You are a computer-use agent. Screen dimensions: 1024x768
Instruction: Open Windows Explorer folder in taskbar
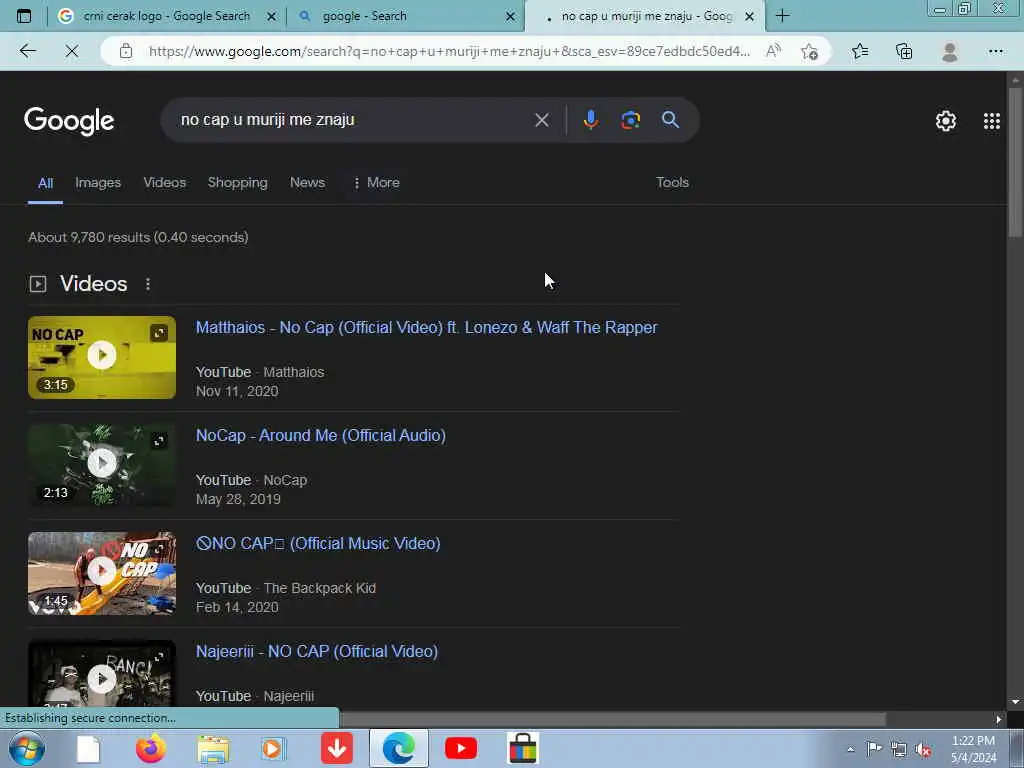click(x=214, y=749)
